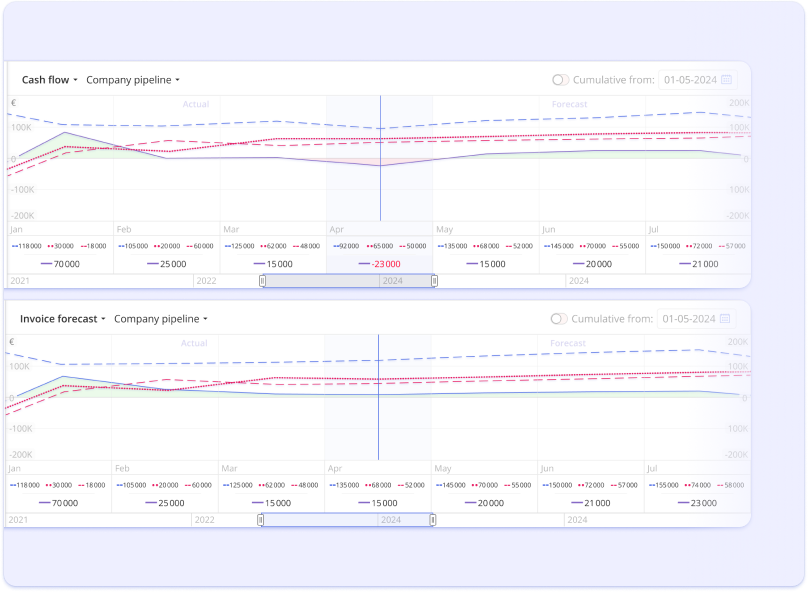This screenshot has height=592, width=808.
Task: Click the date field in Invoice forecast panel
Action: (x=696, y=319)
